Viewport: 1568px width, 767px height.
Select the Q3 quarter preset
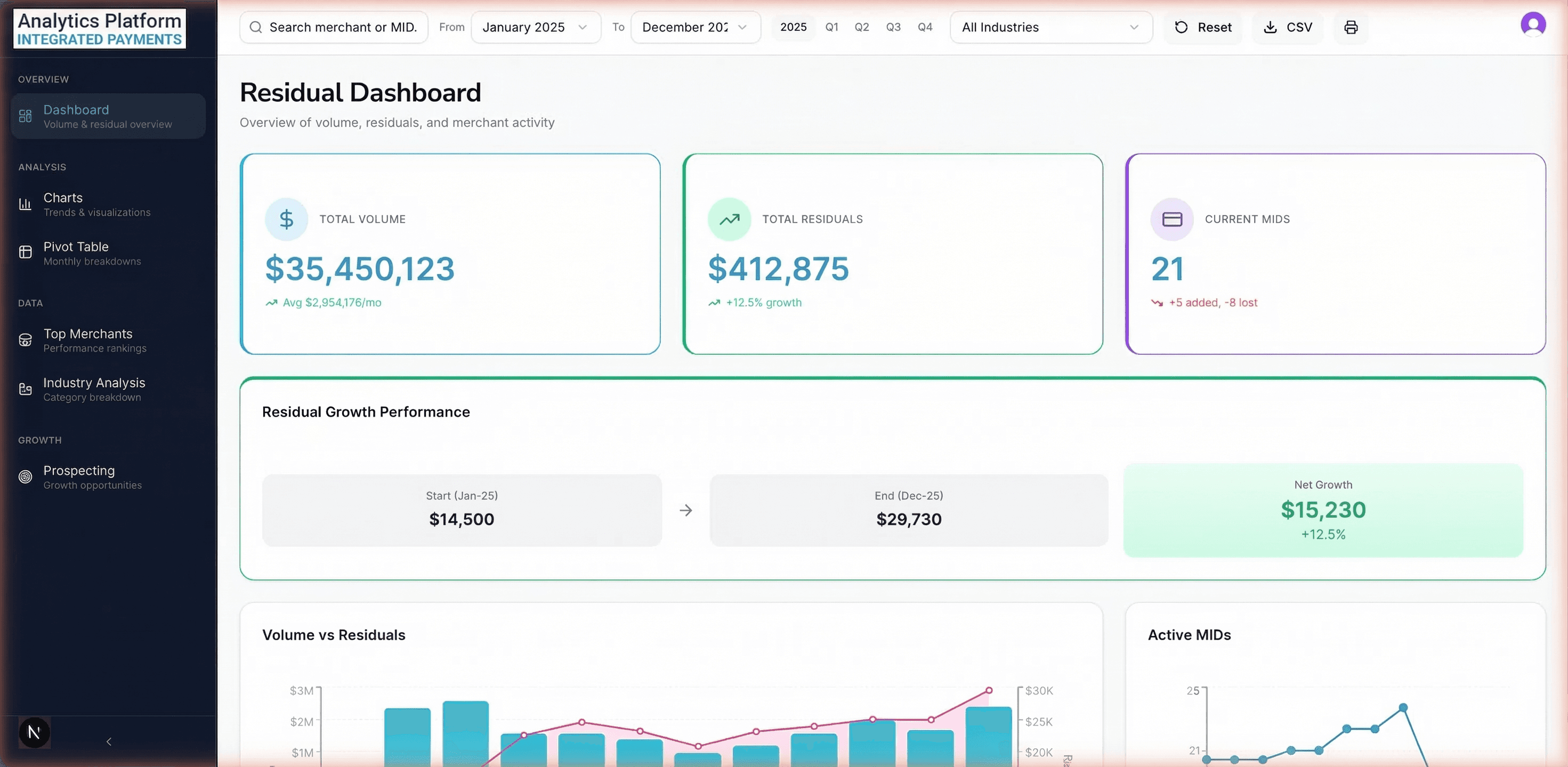[893, 27]
